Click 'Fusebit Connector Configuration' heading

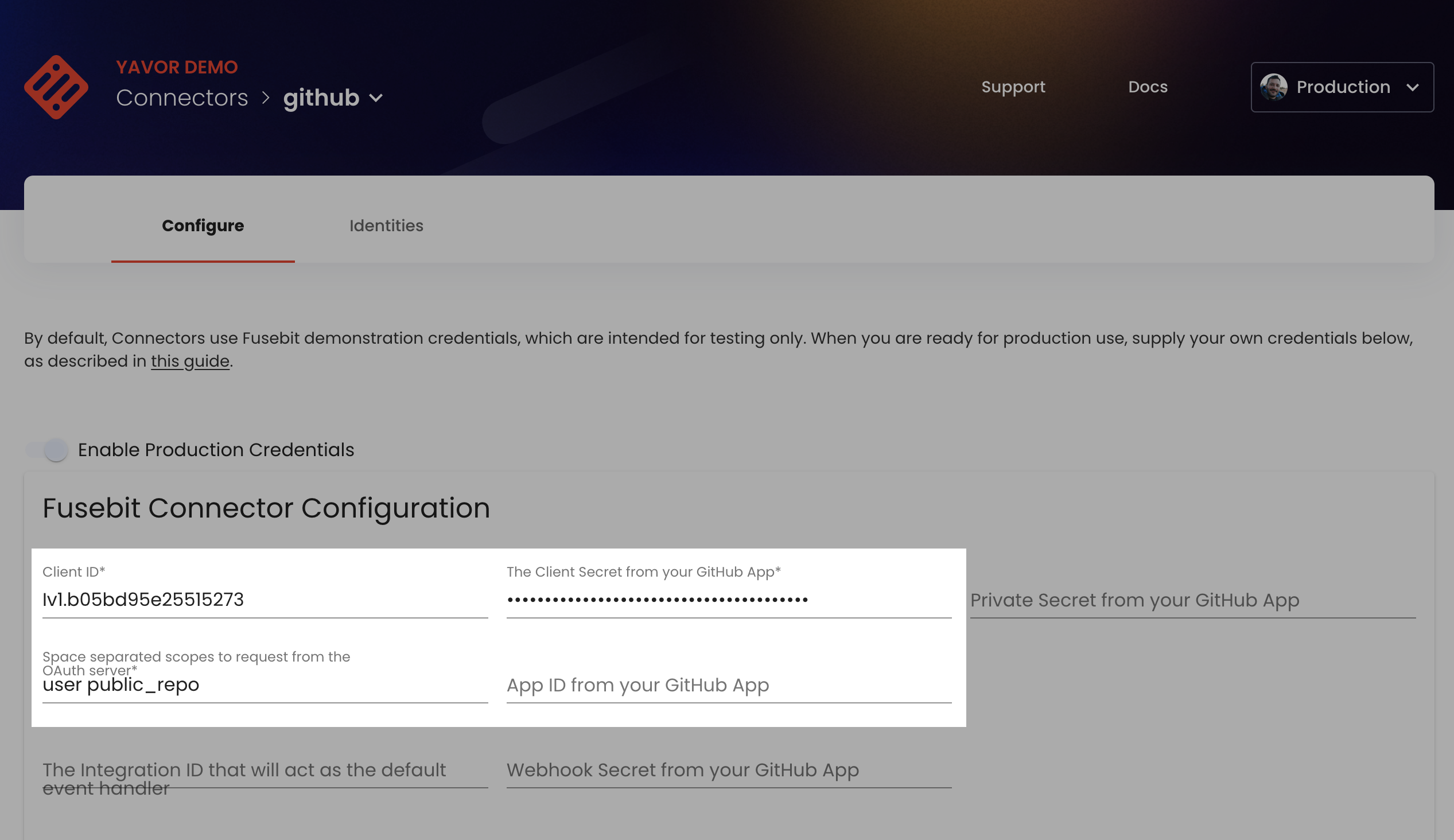click(266, 508)
